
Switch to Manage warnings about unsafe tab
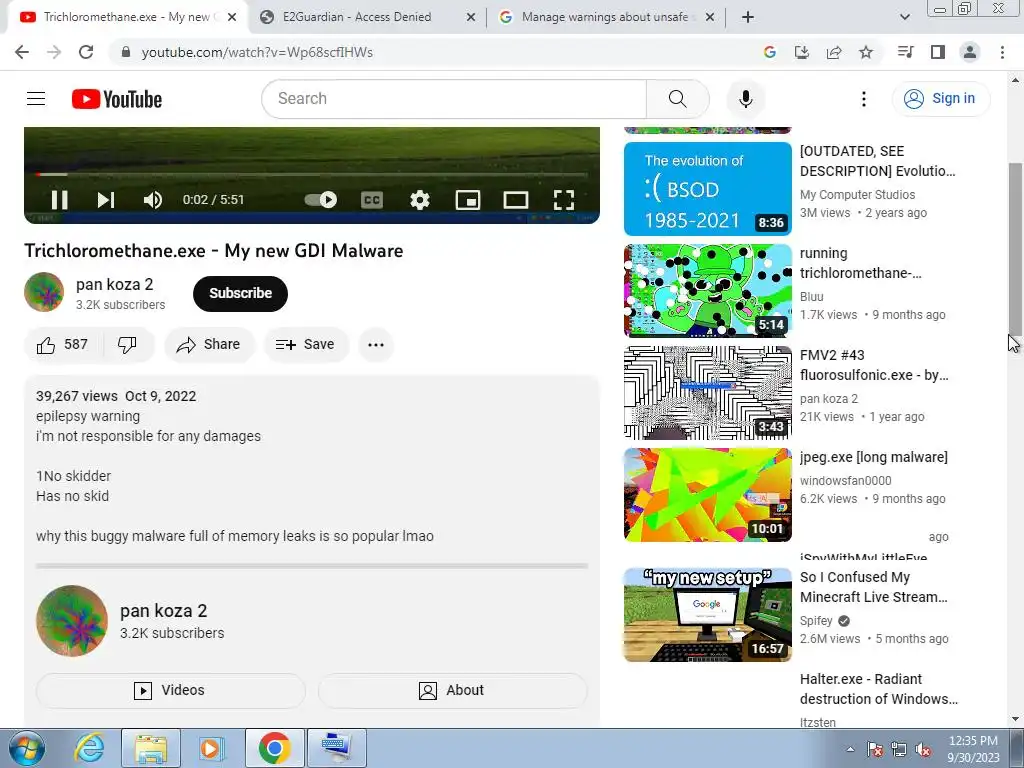click(604, 17)
